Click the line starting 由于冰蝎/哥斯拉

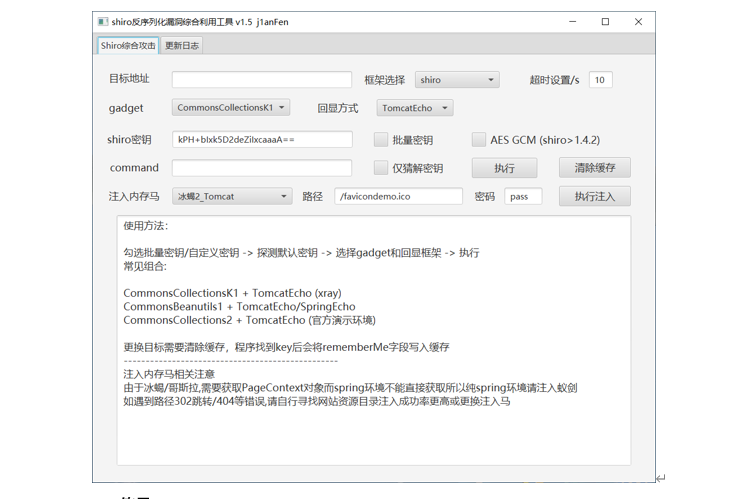(351, 388)
